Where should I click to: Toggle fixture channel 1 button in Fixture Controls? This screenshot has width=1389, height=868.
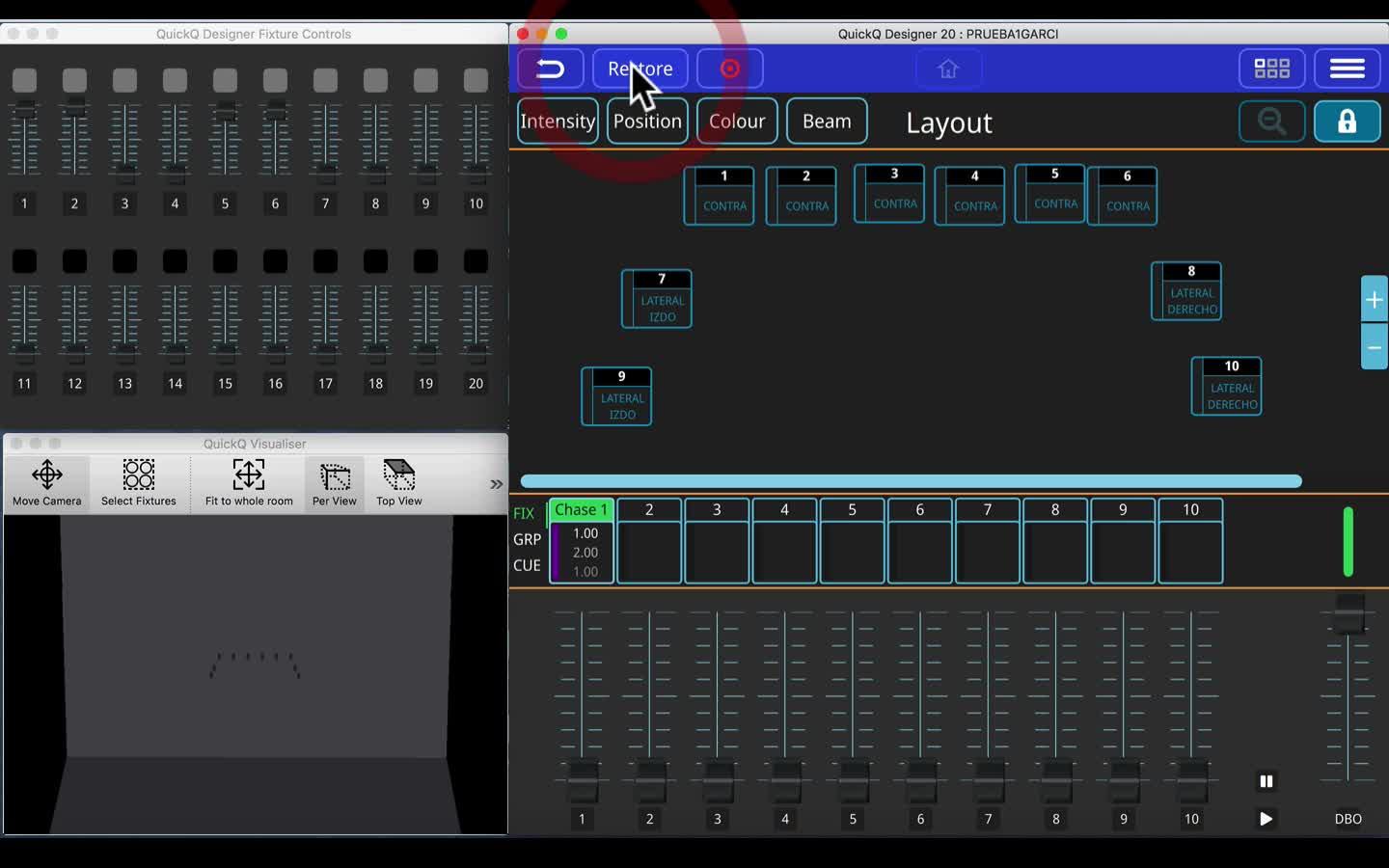pyautogui.click(x=24, y=80)
